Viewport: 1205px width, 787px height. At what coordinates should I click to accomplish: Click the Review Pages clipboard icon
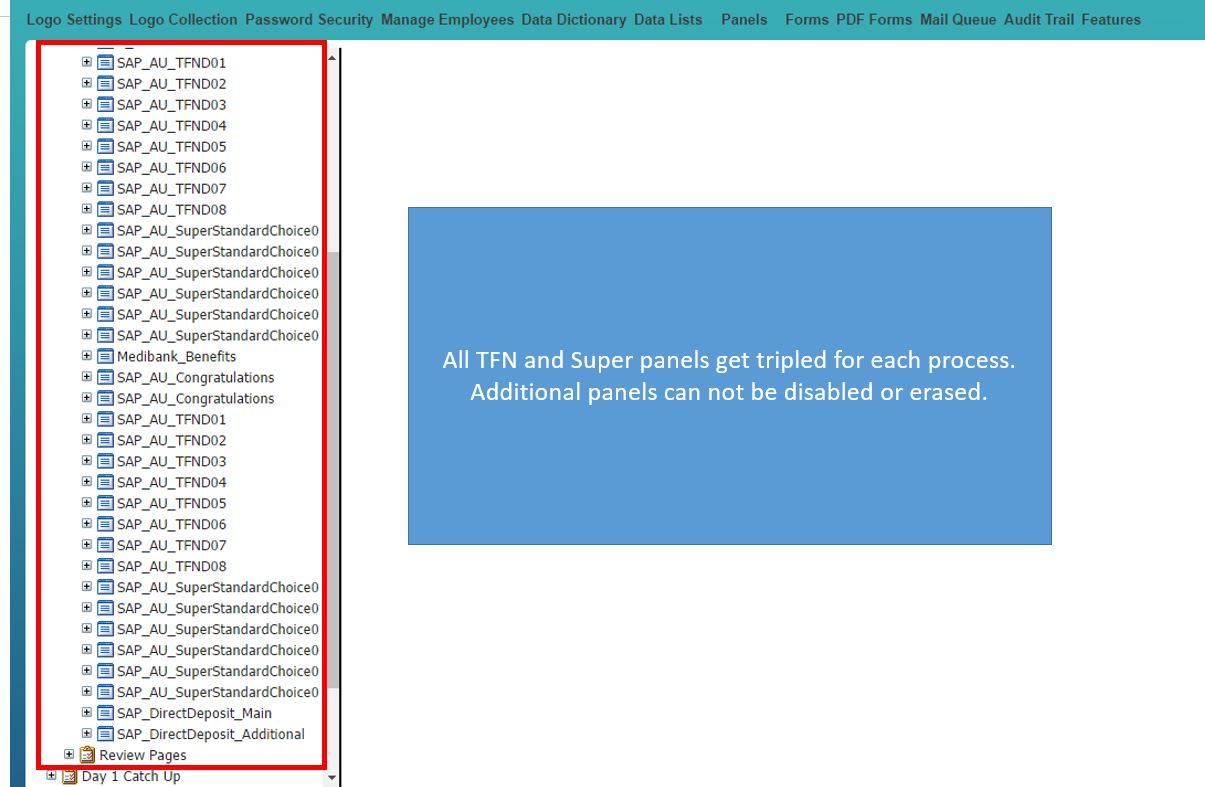(87, 755)
